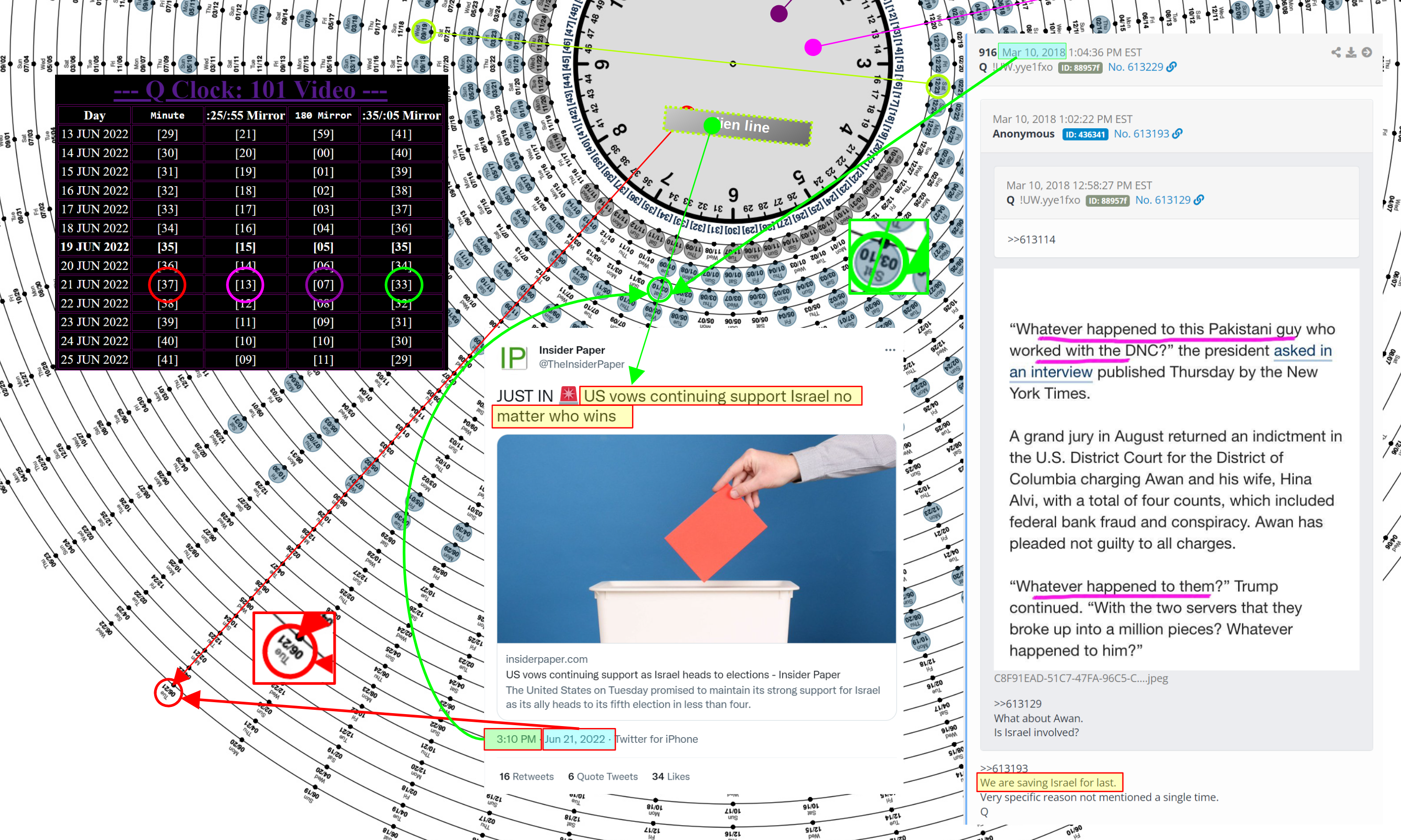
Task: Open post No. 613193 link
Action: tap(1141, 134)
